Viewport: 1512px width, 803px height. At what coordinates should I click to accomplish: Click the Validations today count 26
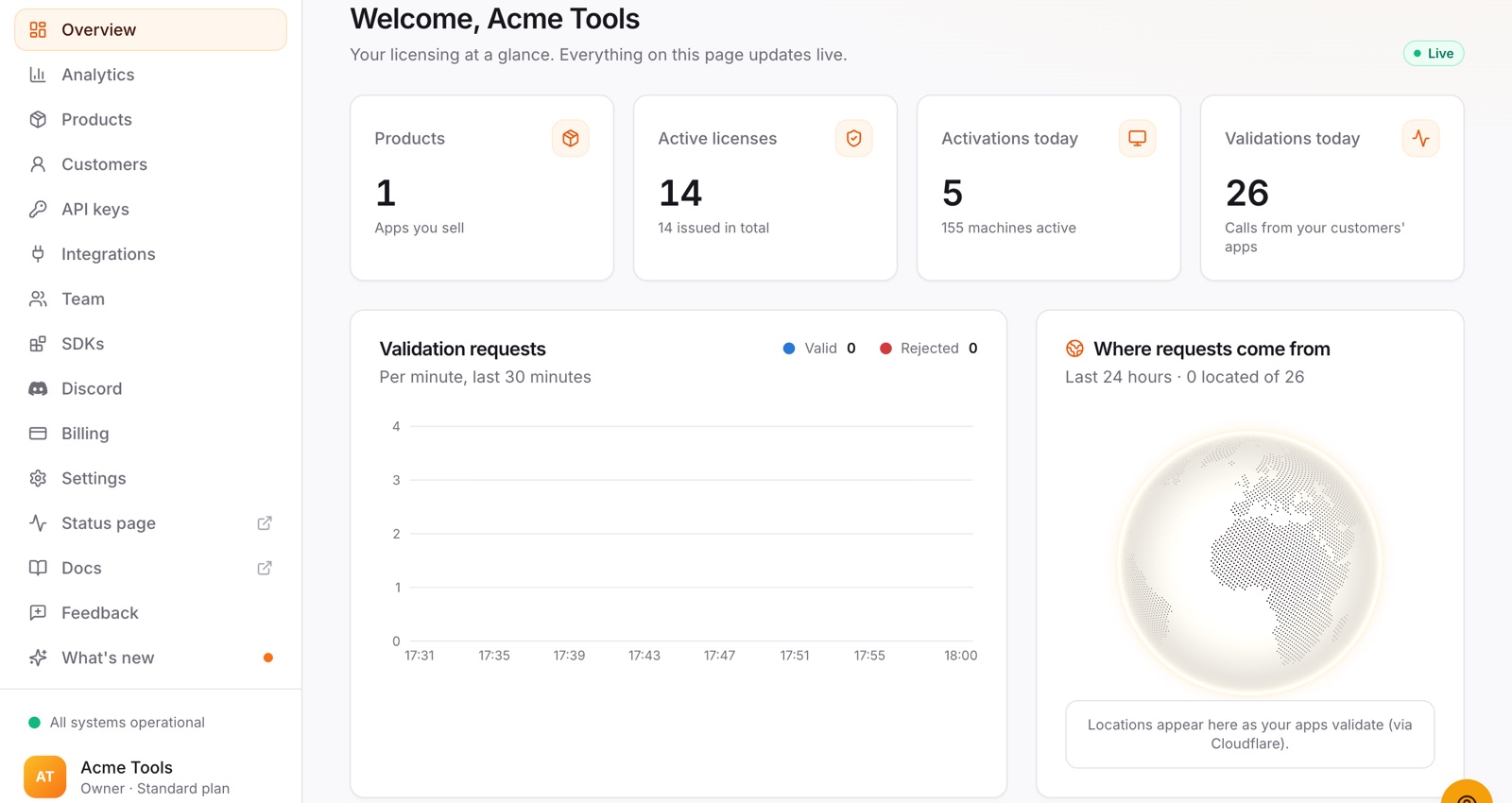[x=1247, y=194]
